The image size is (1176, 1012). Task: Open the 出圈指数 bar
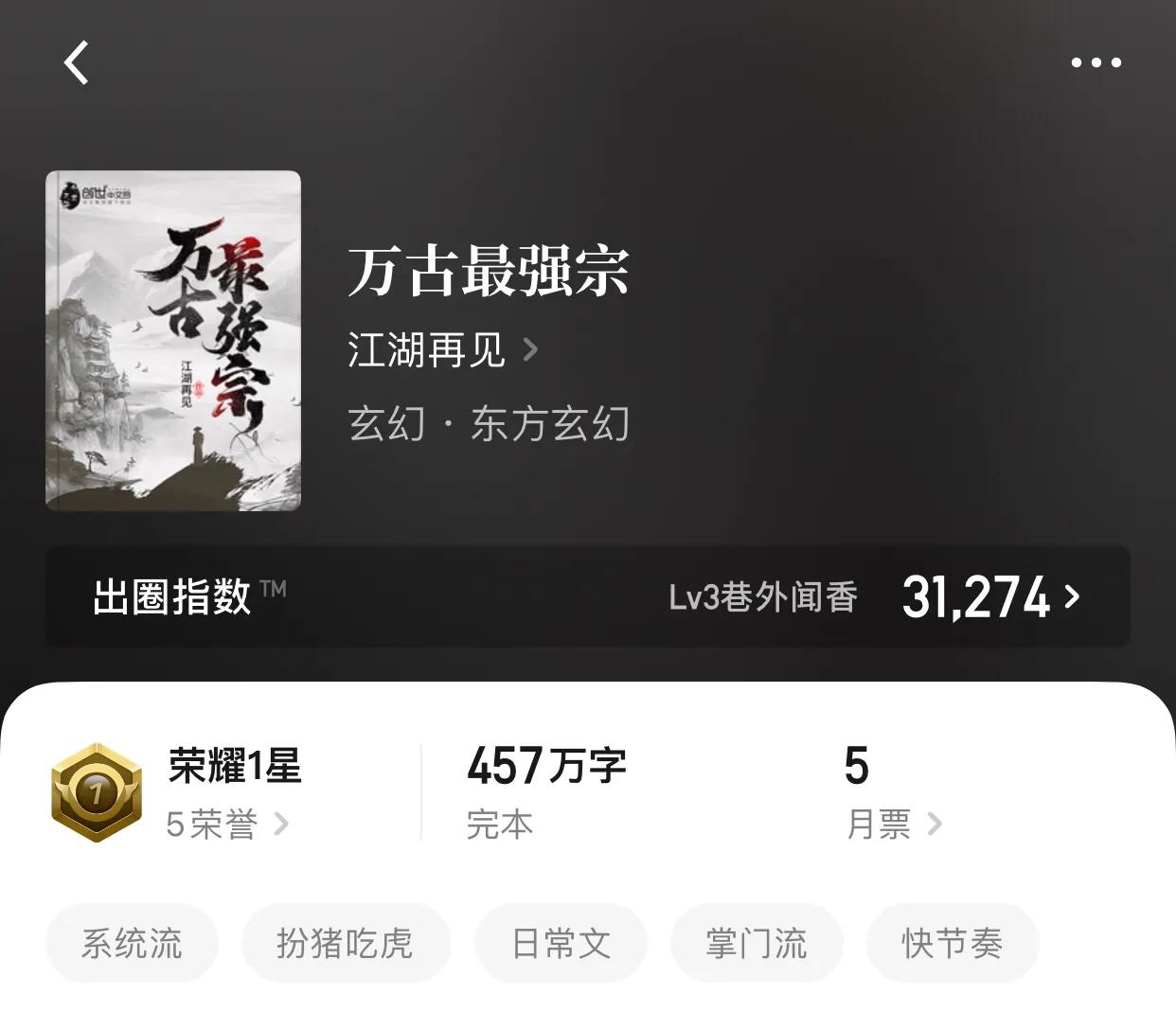(x=588, y=596)
